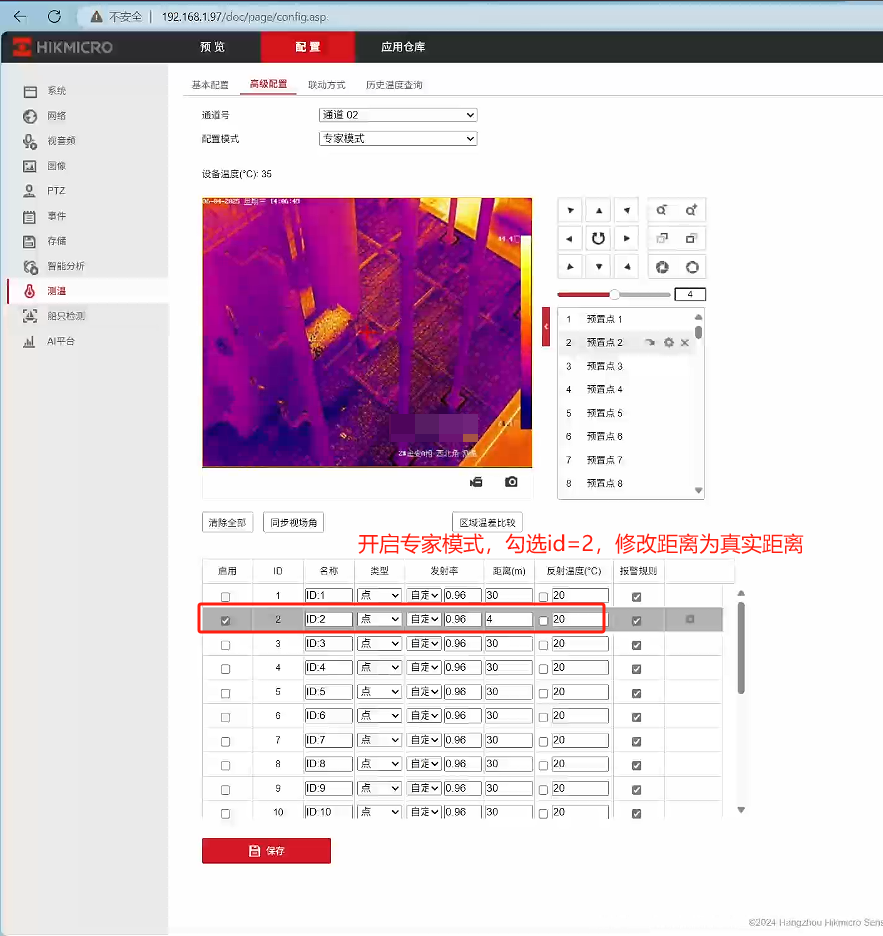Open settings gear for 预置点 2
This screenshot has width=883, height=936.
point(668,343)
